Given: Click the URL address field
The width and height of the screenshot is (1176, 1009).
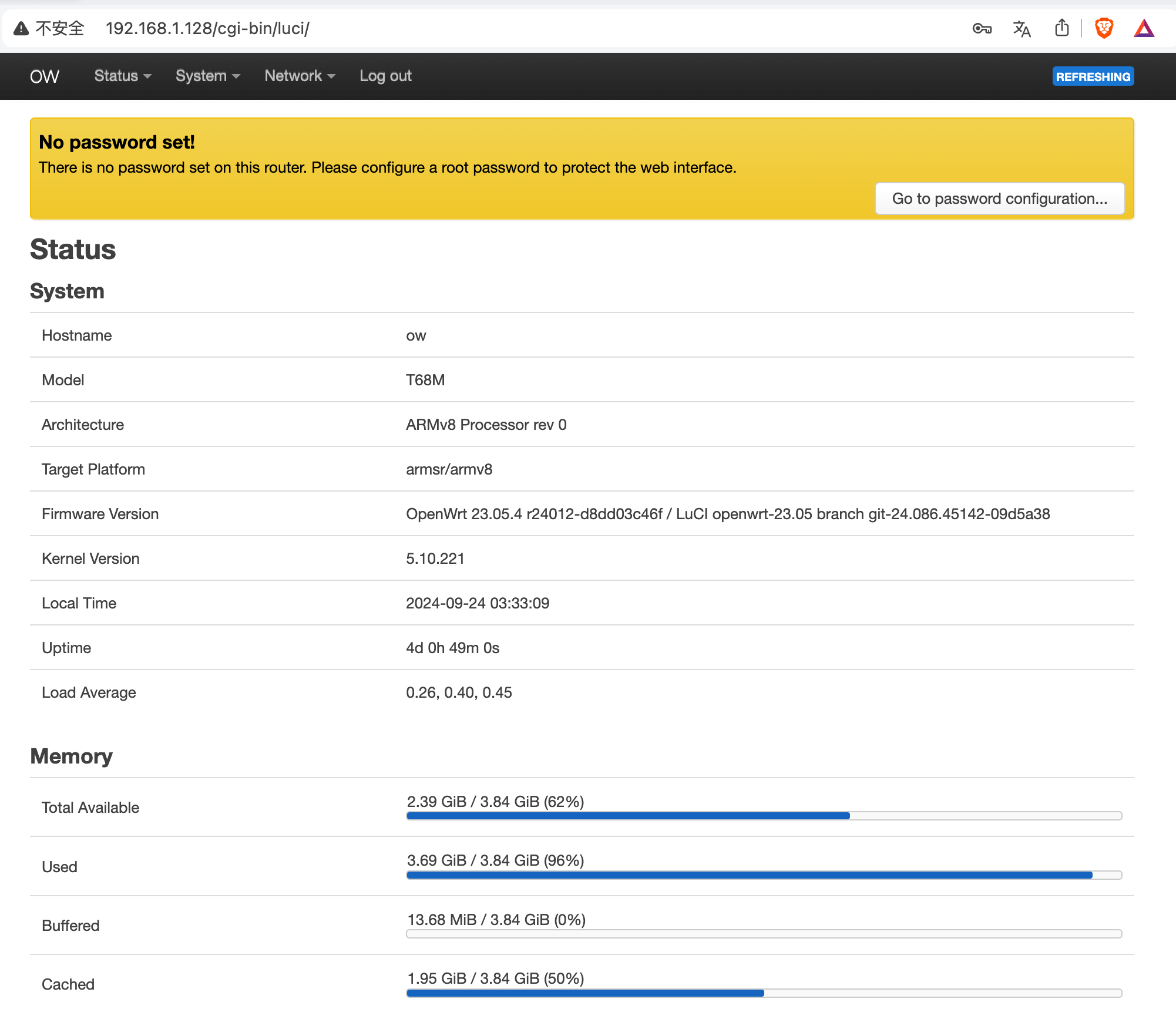Looking at the screenshot, I should (x=207, y=28).
